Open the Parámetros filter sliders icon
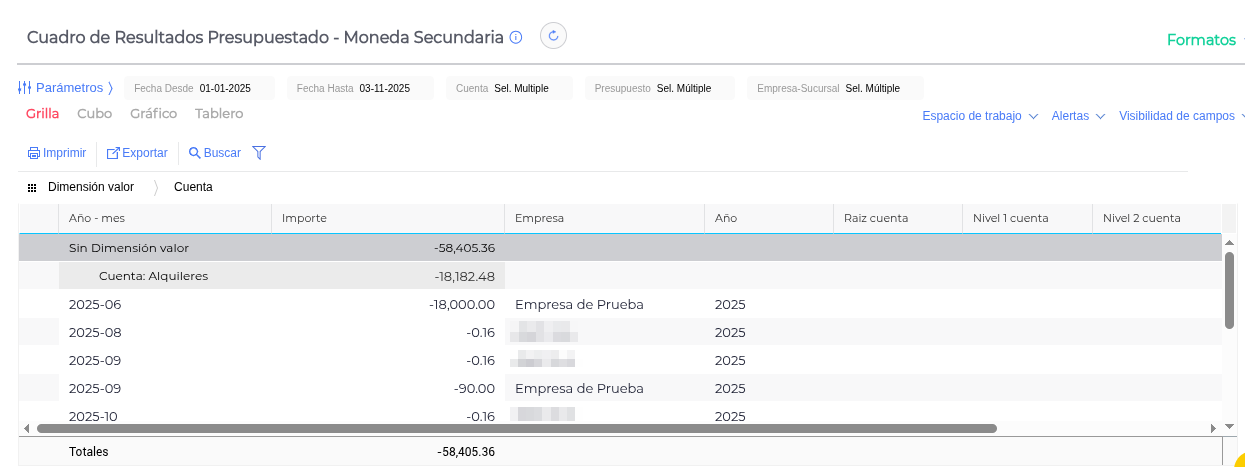1245x467 pixels. coord(25,88)
